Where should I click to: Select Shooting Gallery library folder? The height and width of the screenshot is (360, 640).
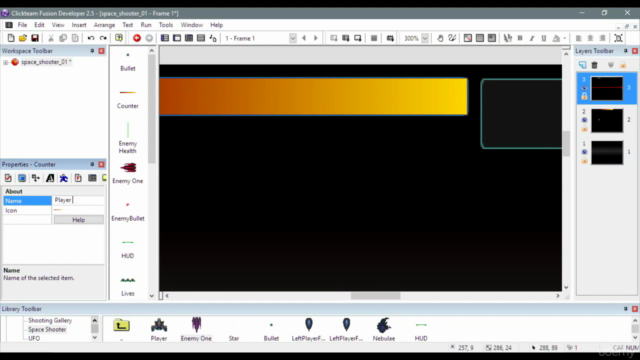50,320
